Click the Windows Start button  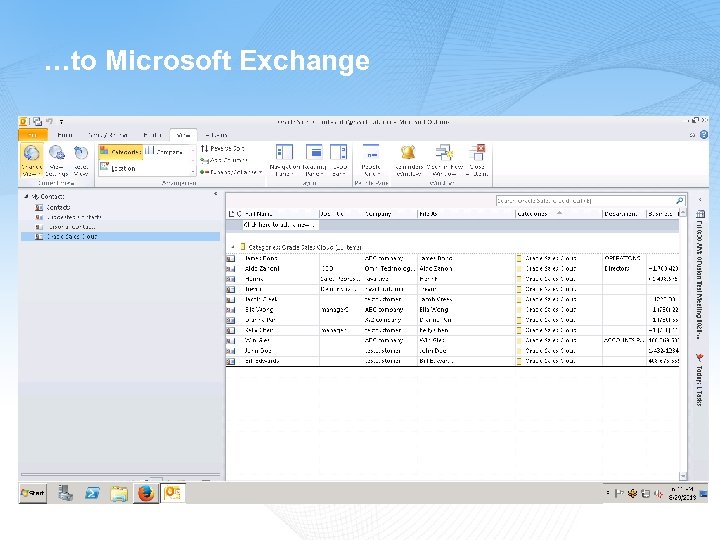[x=33, y=493]
